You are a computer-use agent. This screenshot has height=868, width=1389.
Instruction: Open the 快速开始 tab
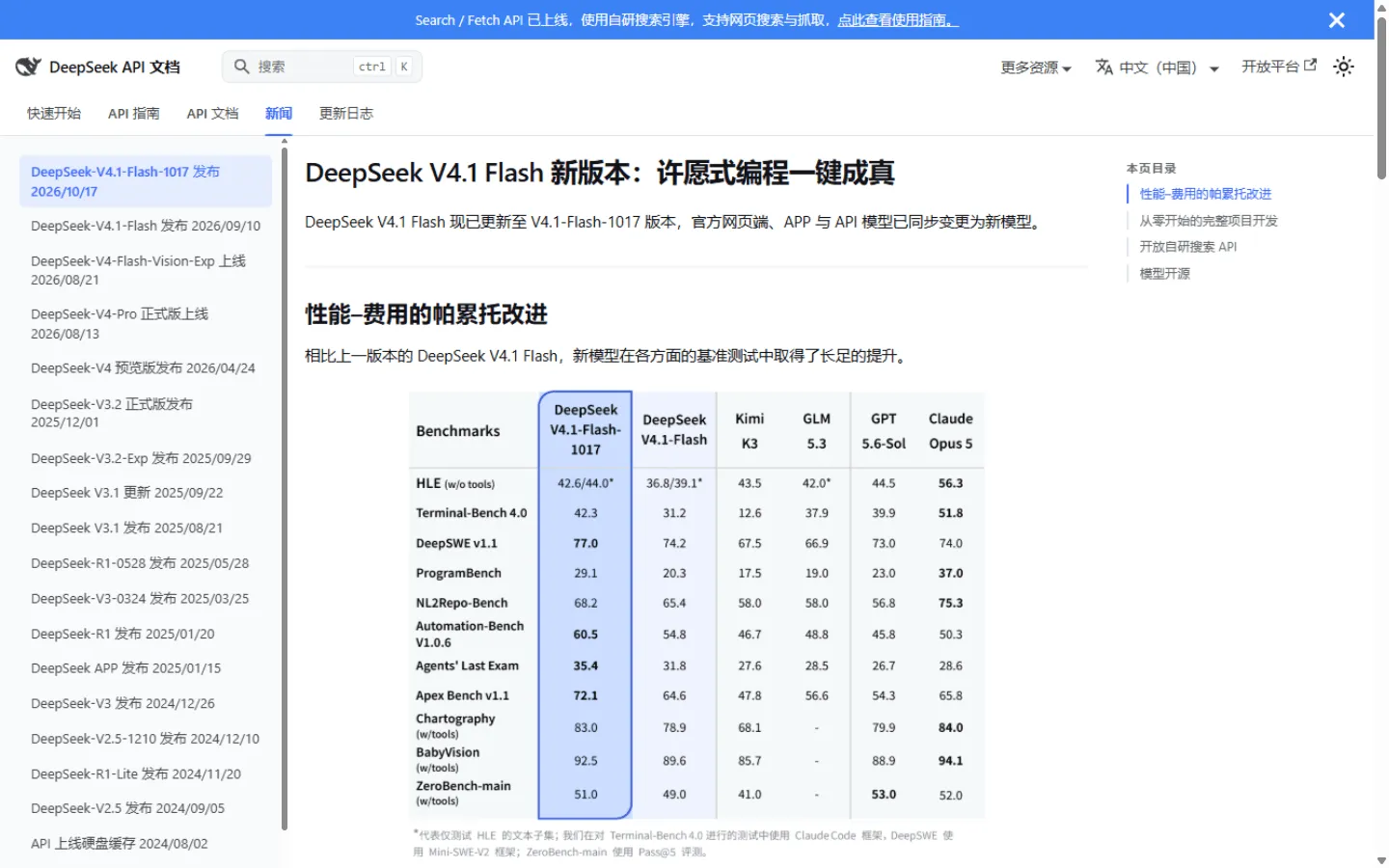coord(54,113)
